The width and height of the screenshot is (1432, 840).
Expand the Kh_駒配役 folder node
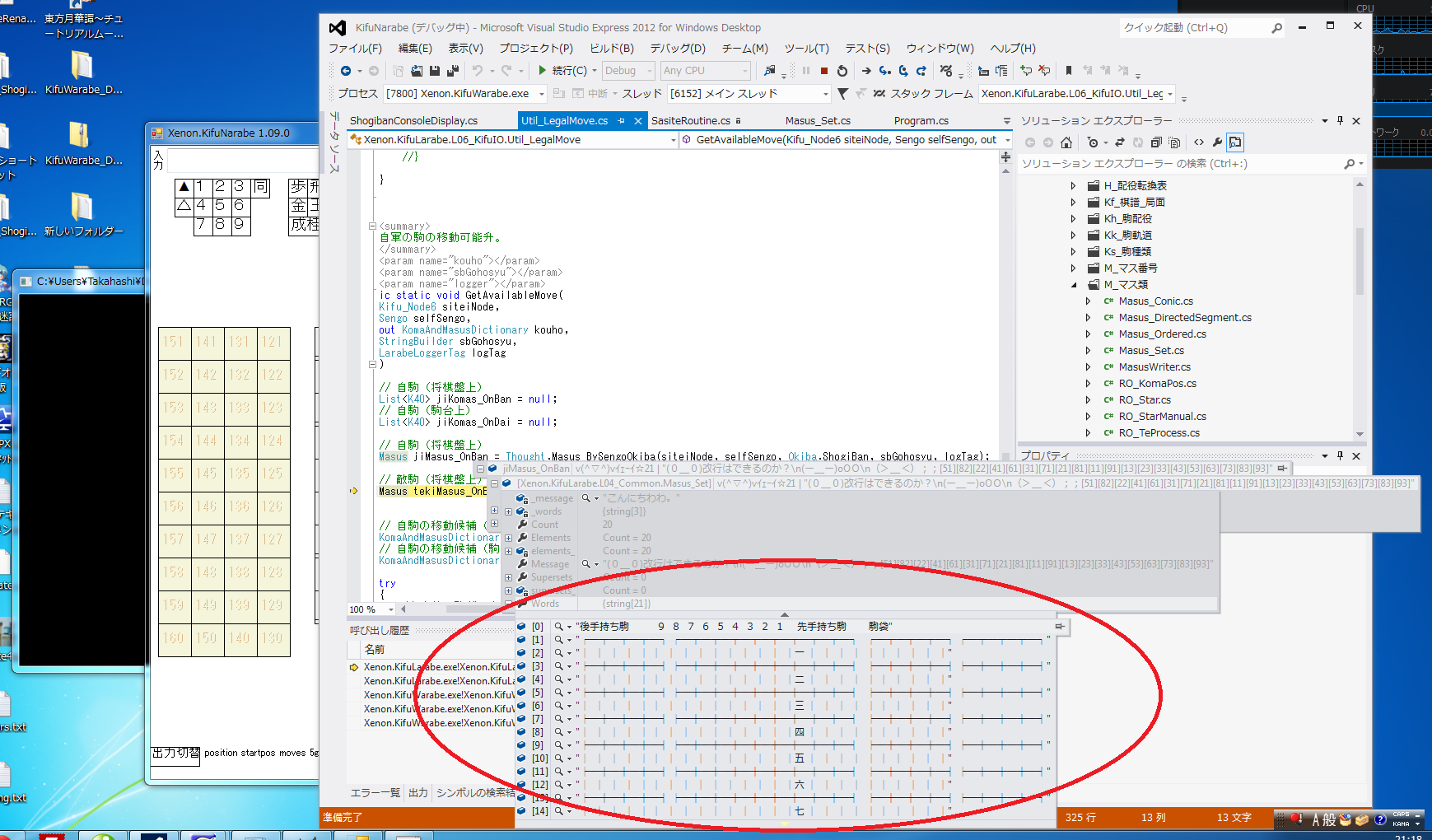point(1073,219)
